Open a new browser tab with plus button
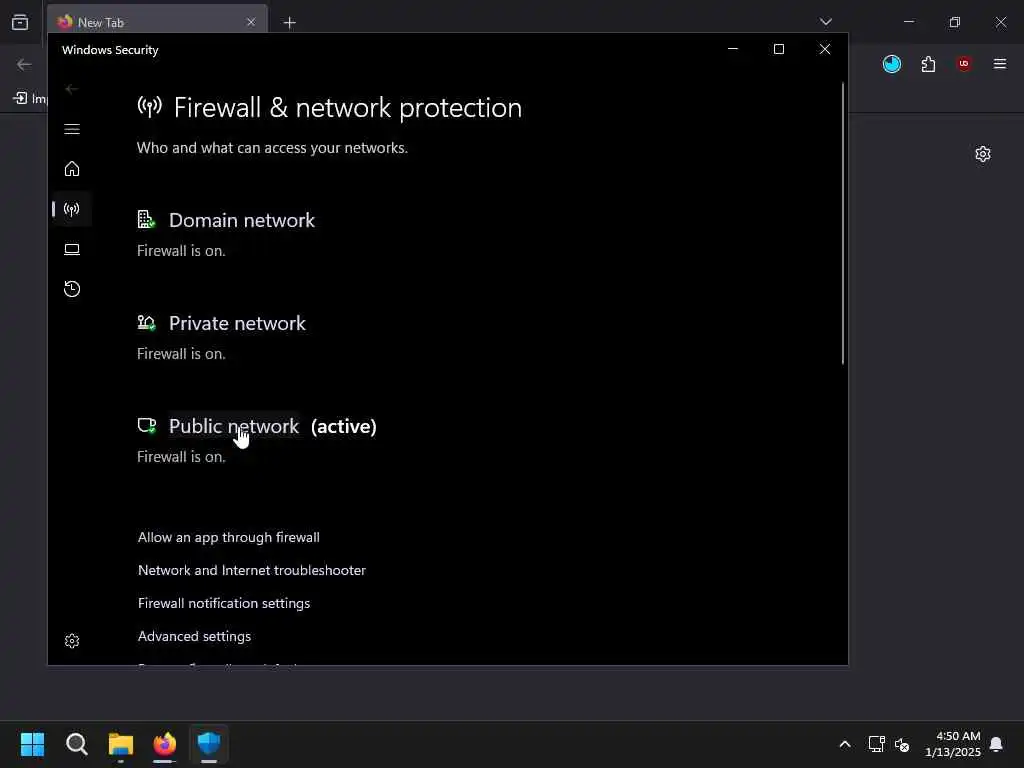 pyautogui.click(x=289, y=23)
